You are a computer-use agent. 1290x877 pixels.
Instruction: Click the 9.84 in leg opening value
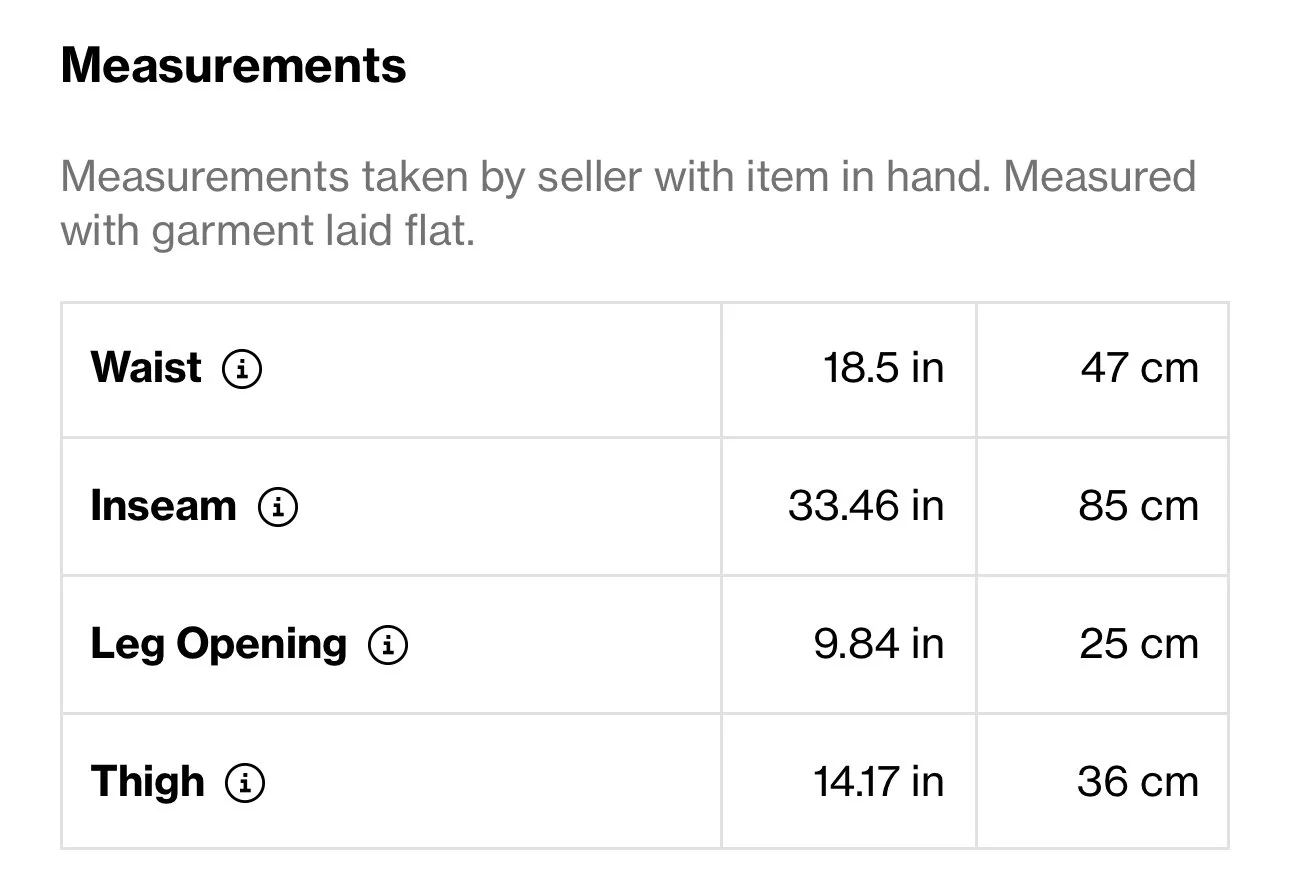879,644
